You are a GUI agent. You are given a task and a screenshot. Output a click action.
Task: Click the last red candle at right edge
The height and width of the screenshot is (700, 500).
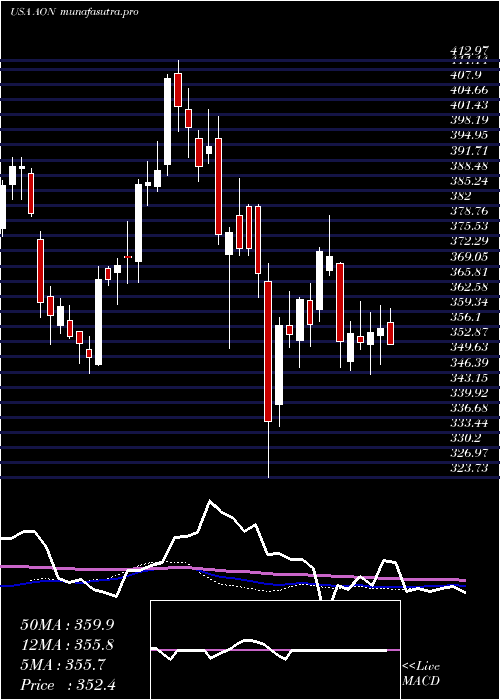pos(391,333)
